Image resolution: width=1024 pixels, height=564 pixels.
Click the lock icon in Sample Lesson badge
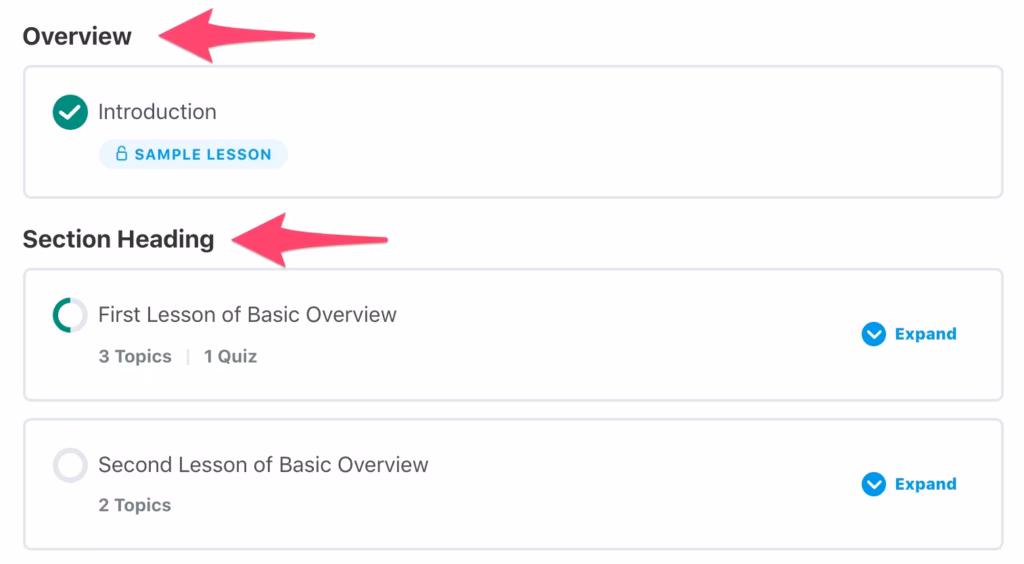[x=121, y=154]
